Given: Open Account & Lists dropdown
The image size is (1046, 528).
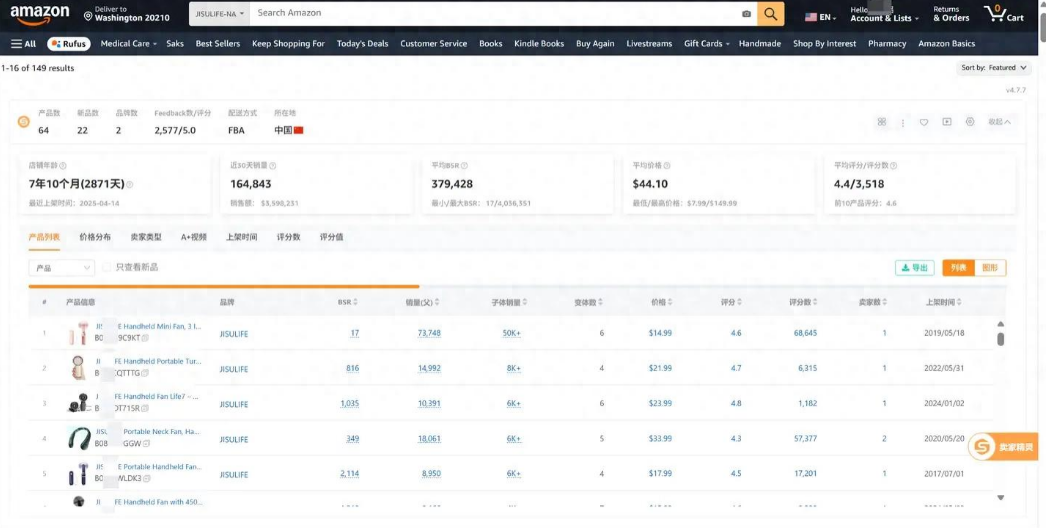Looking at the screenshot, I should tap(885, 14).
